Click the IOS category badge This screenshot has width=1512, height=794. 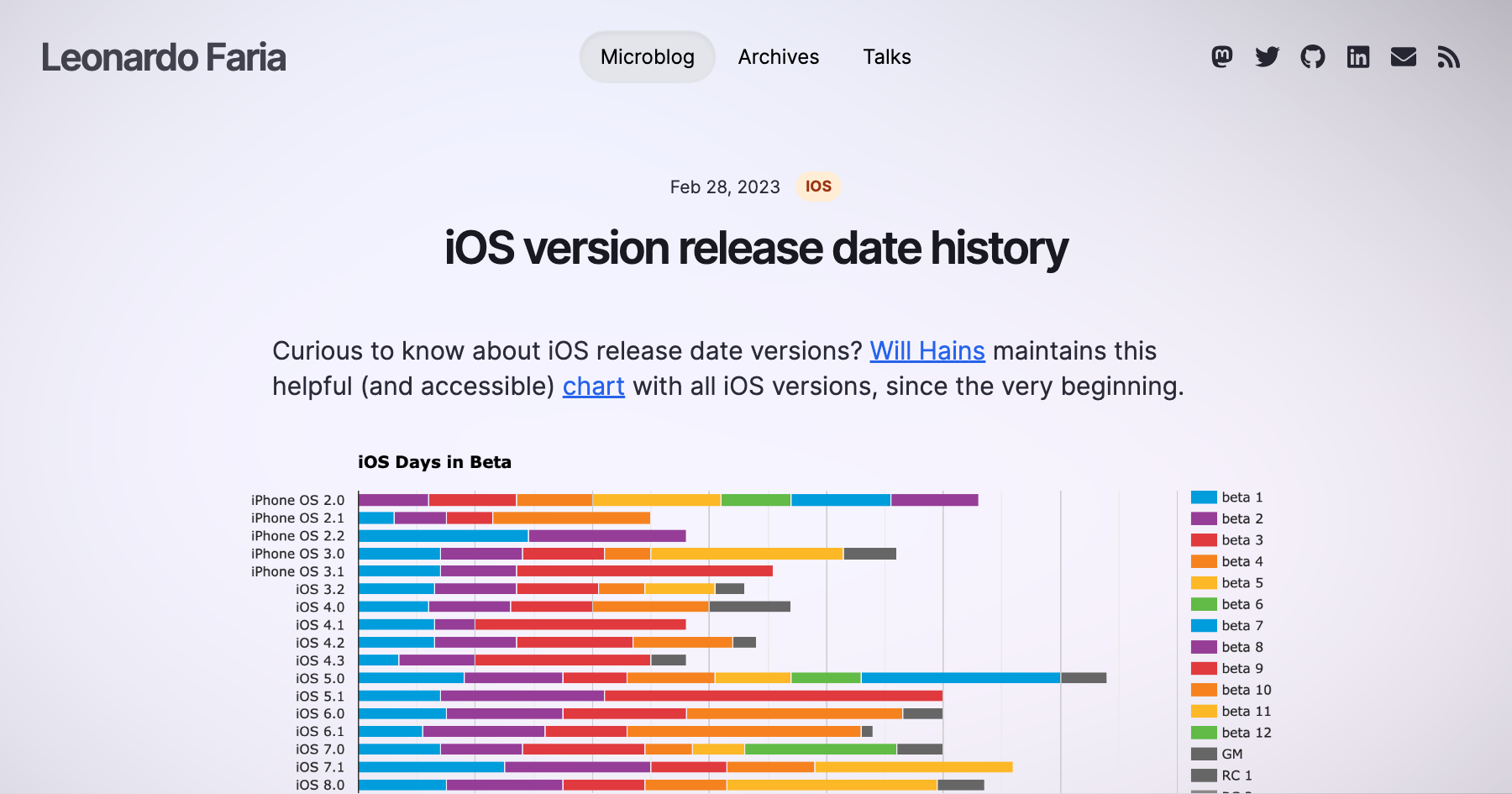[817, 186]
